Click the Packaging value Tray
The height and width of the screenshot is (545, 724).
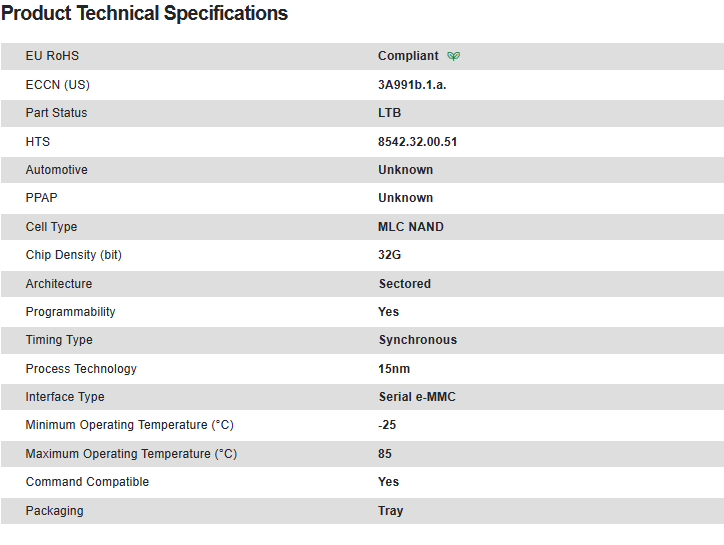[x=390, y=511]
